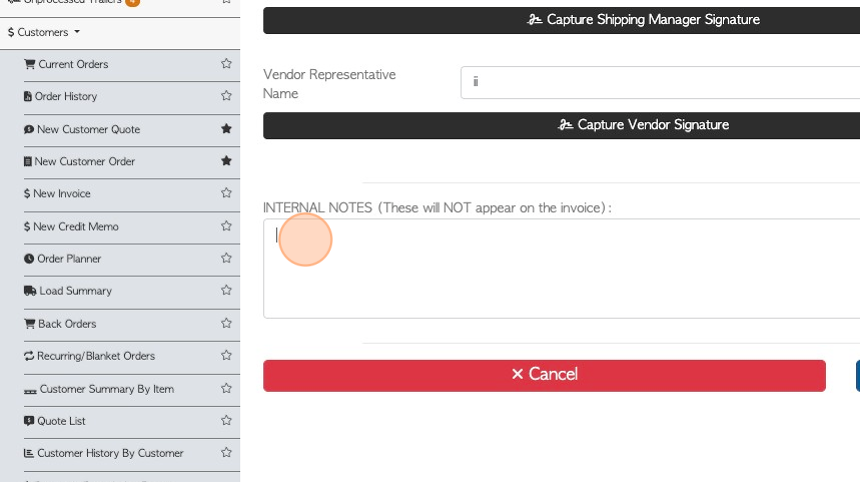Click the Customer History chart icon
860x482 pixels.
[29, 453]
